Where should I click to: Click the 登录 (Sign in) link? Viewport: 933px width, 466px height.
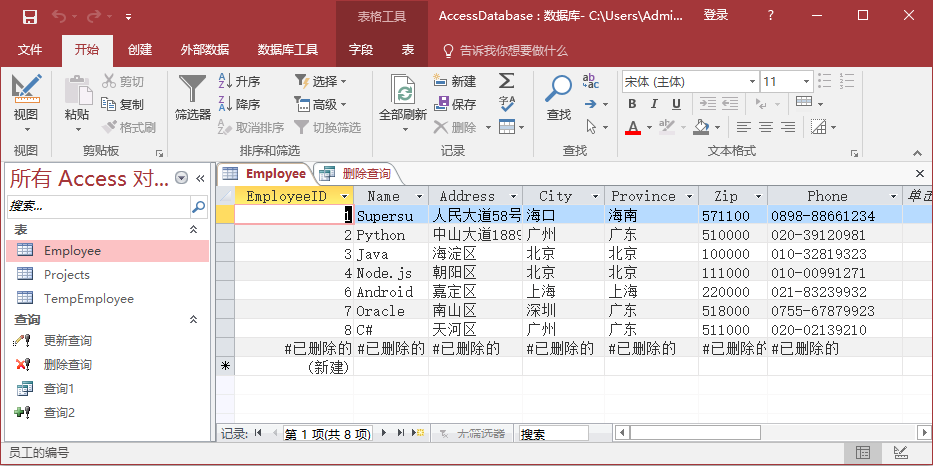(x=716, y=16)
